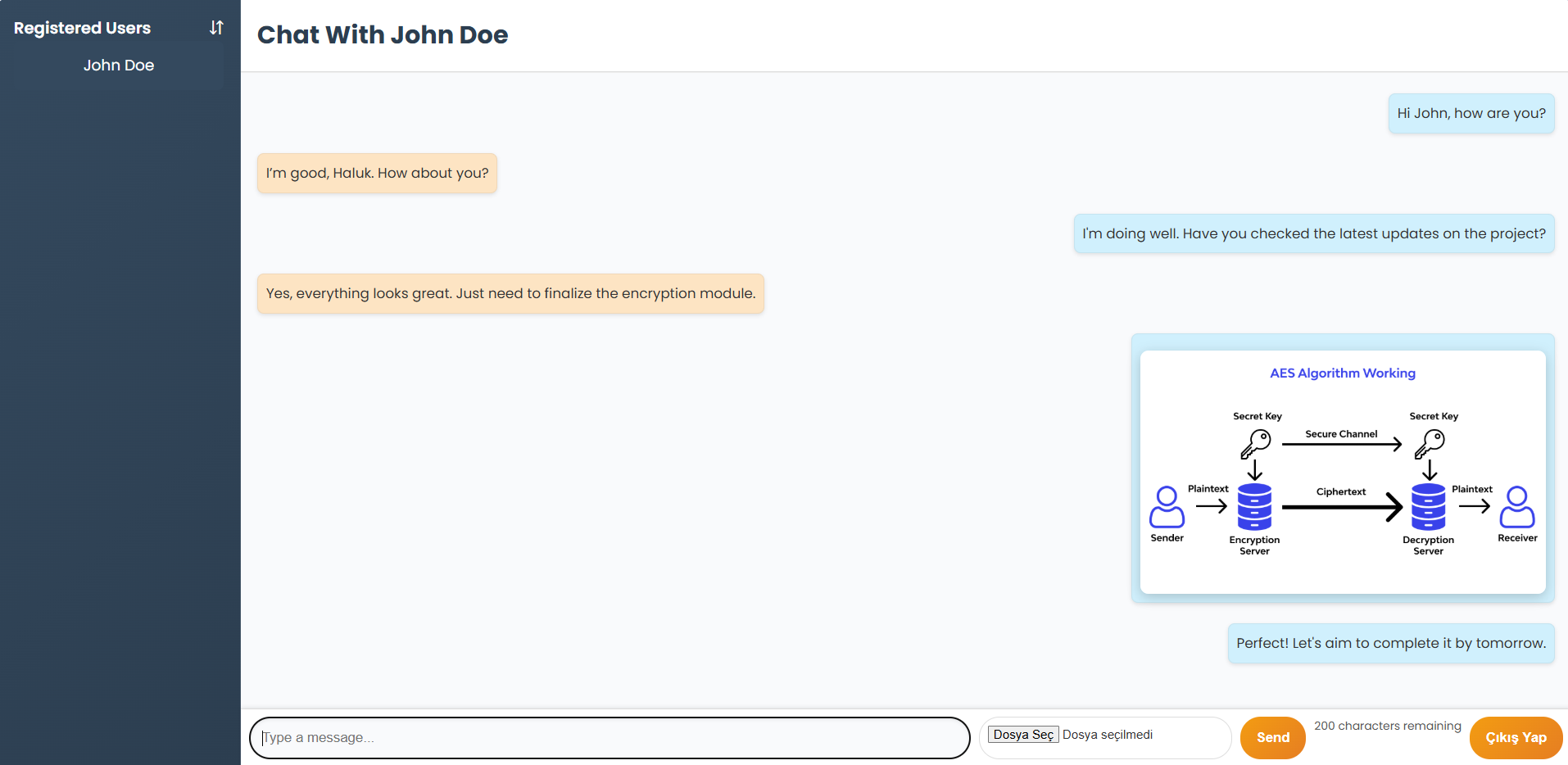Viewport: 1568px width, 765px height.
Task: Click the Sender person icon in the AES diagram
Action: tap(1167, 508)
